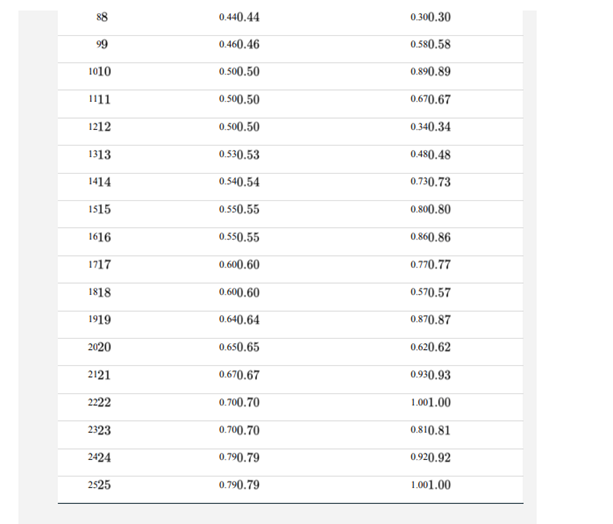Click the row number 14 cell

(x=100, y=182)
